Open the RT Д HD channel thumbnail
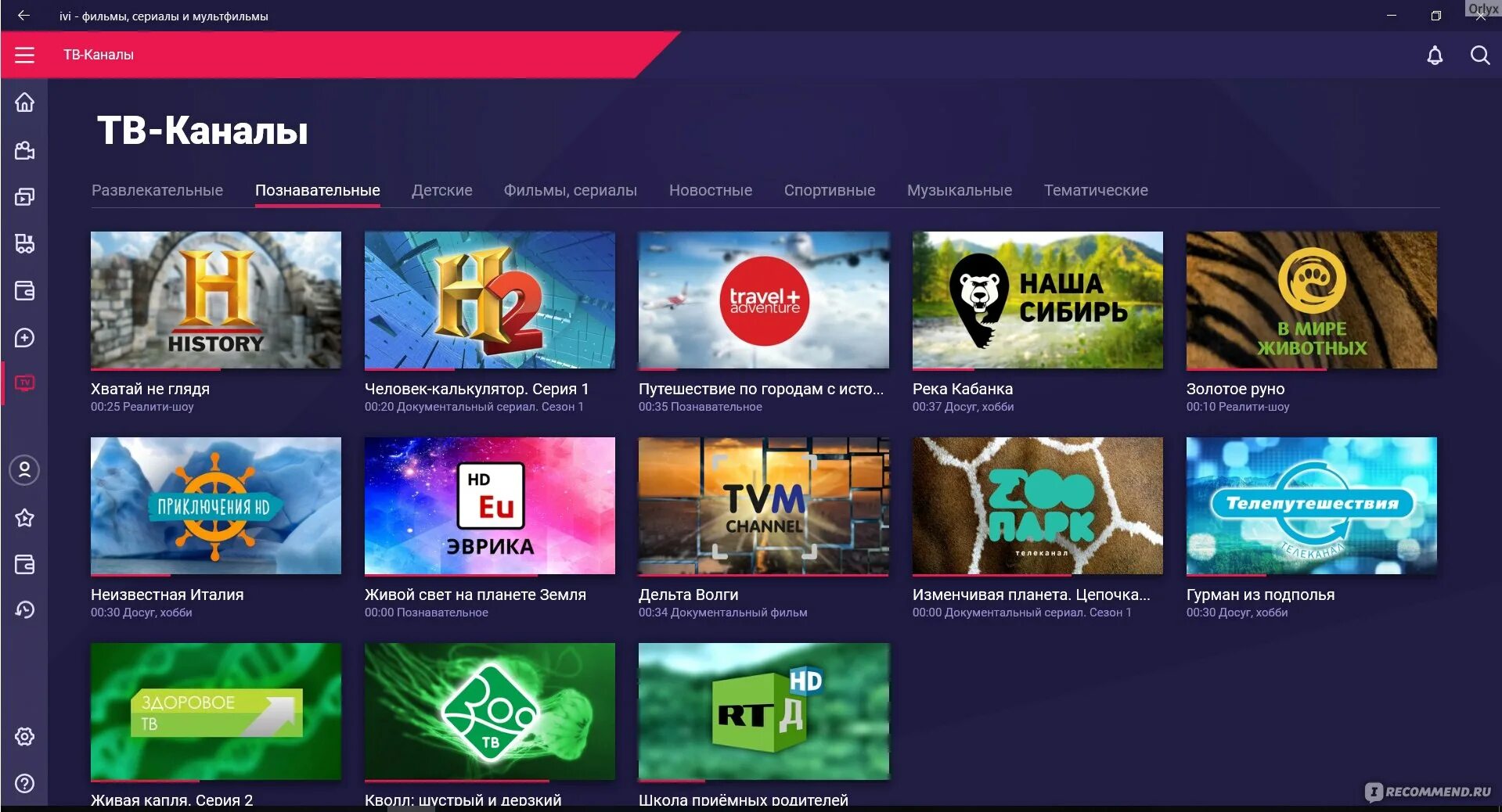The image size is (1502, 812). [764, 711]
